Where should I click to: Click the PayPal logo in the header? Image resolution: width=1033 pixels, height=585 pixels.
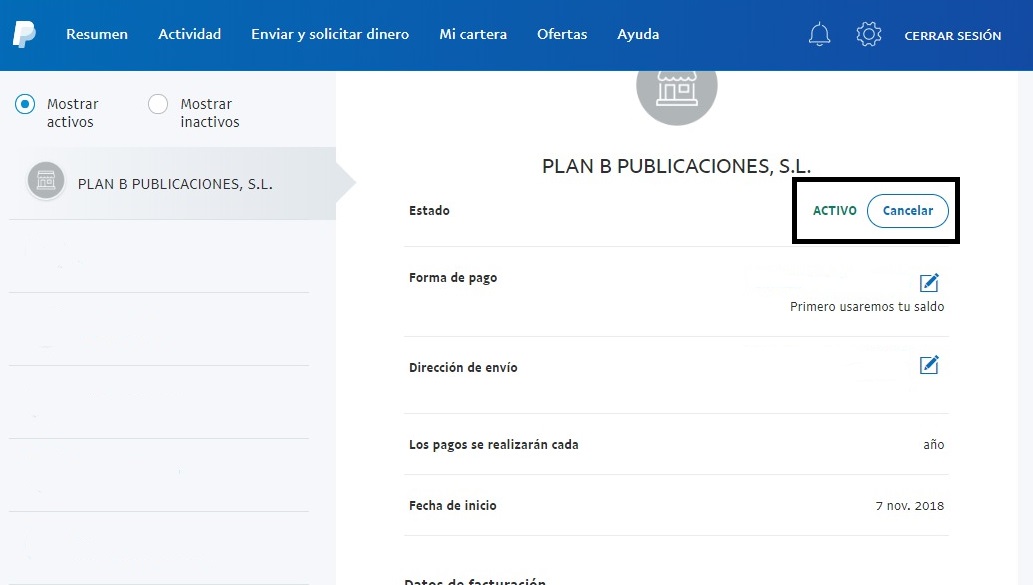coord(24,35)
